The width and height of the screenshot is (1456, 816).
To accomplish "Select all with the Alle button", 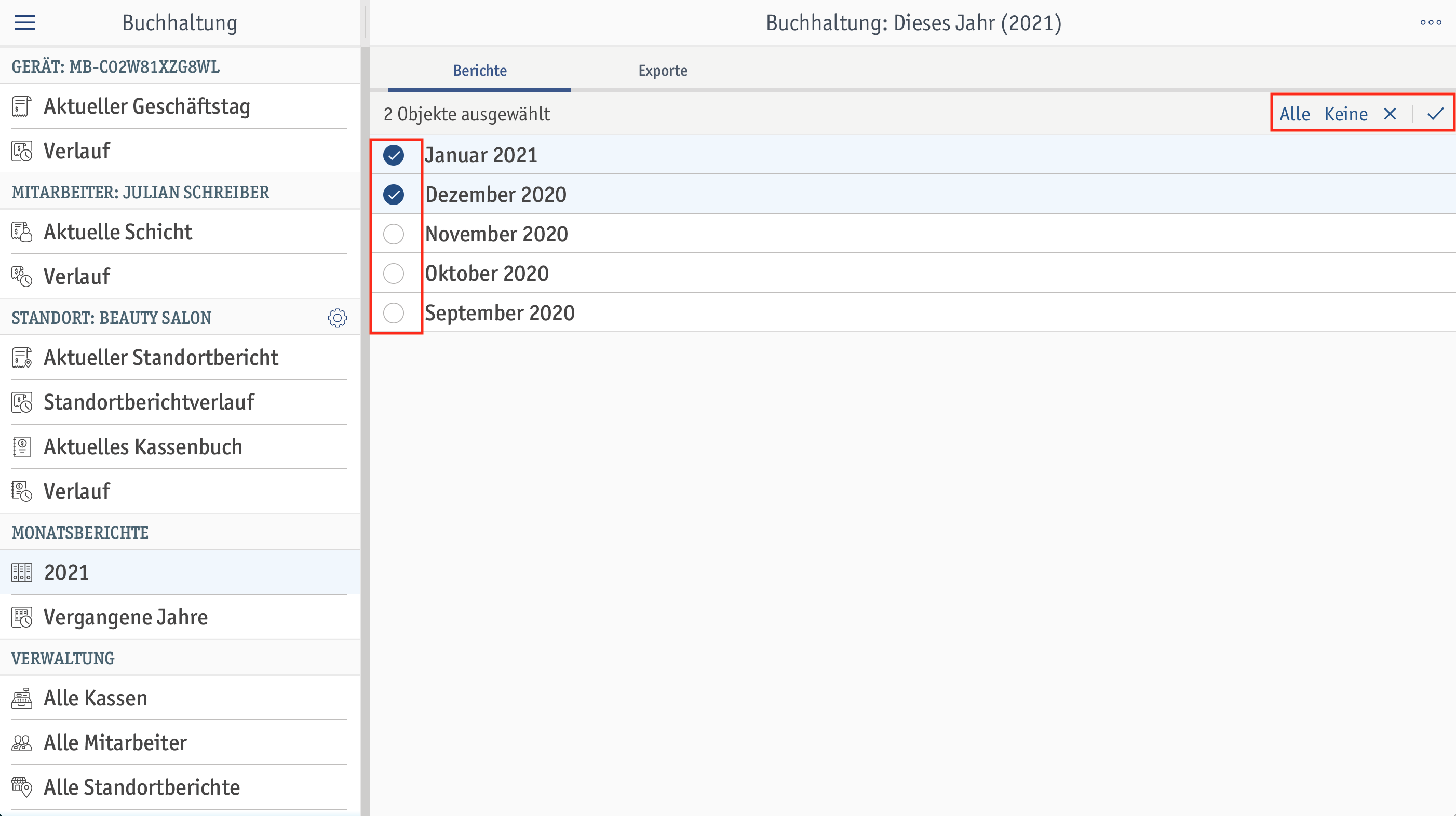I will click(1295, 114).
